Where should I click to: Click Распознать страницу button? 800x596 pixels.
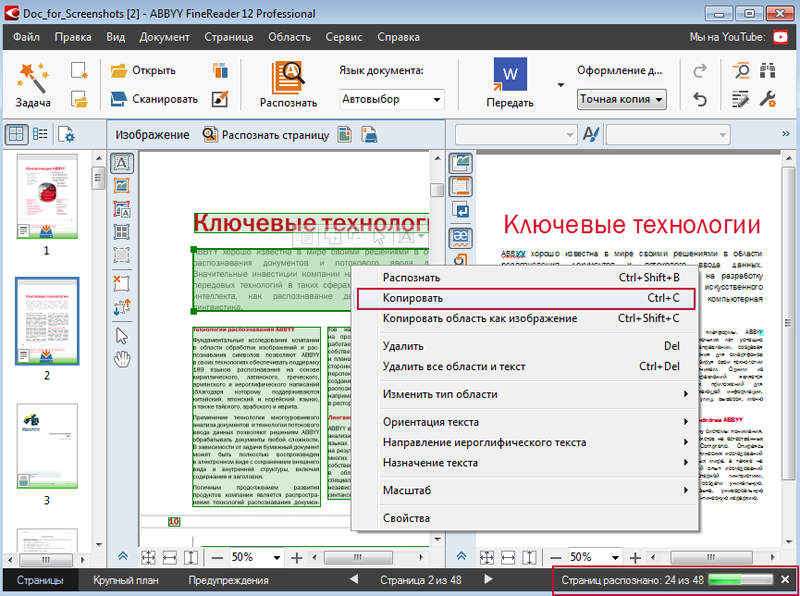(x=266, y=135)
